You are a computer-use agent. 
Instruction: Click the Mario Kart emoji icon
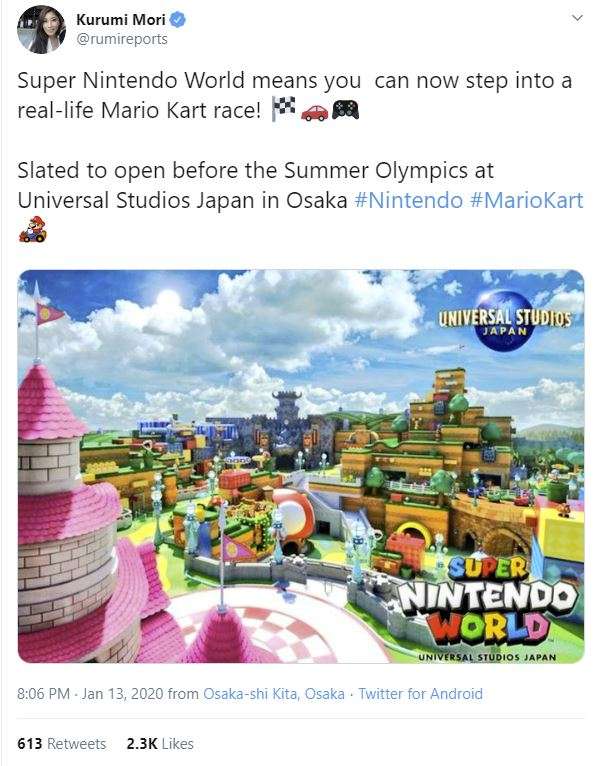pos(33,230)
